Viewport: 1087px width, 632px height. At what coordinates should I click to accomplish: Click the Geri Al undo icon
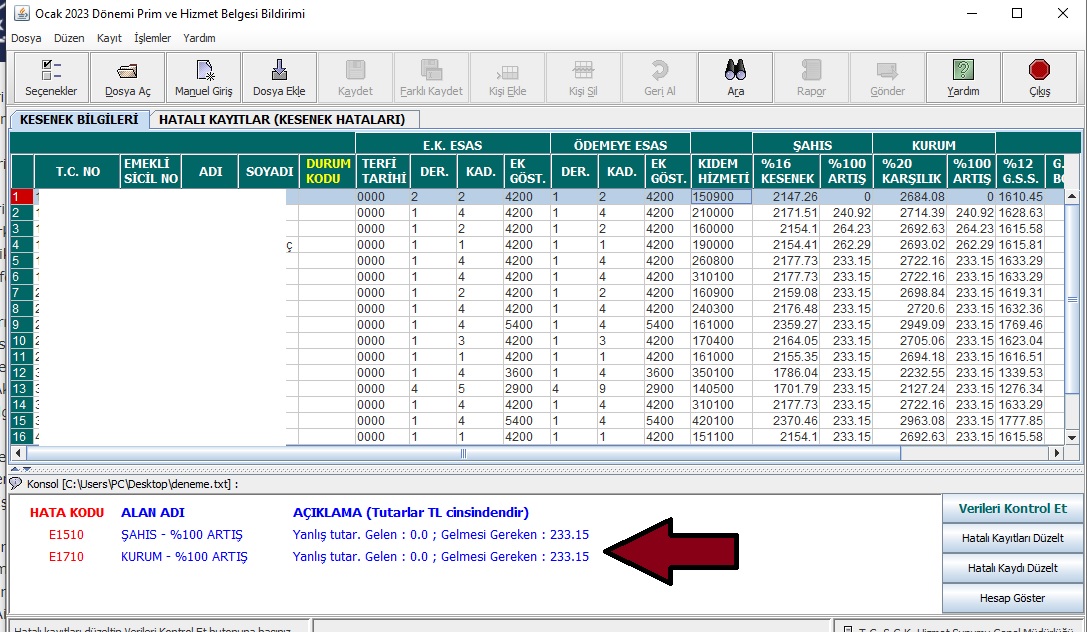659,78
